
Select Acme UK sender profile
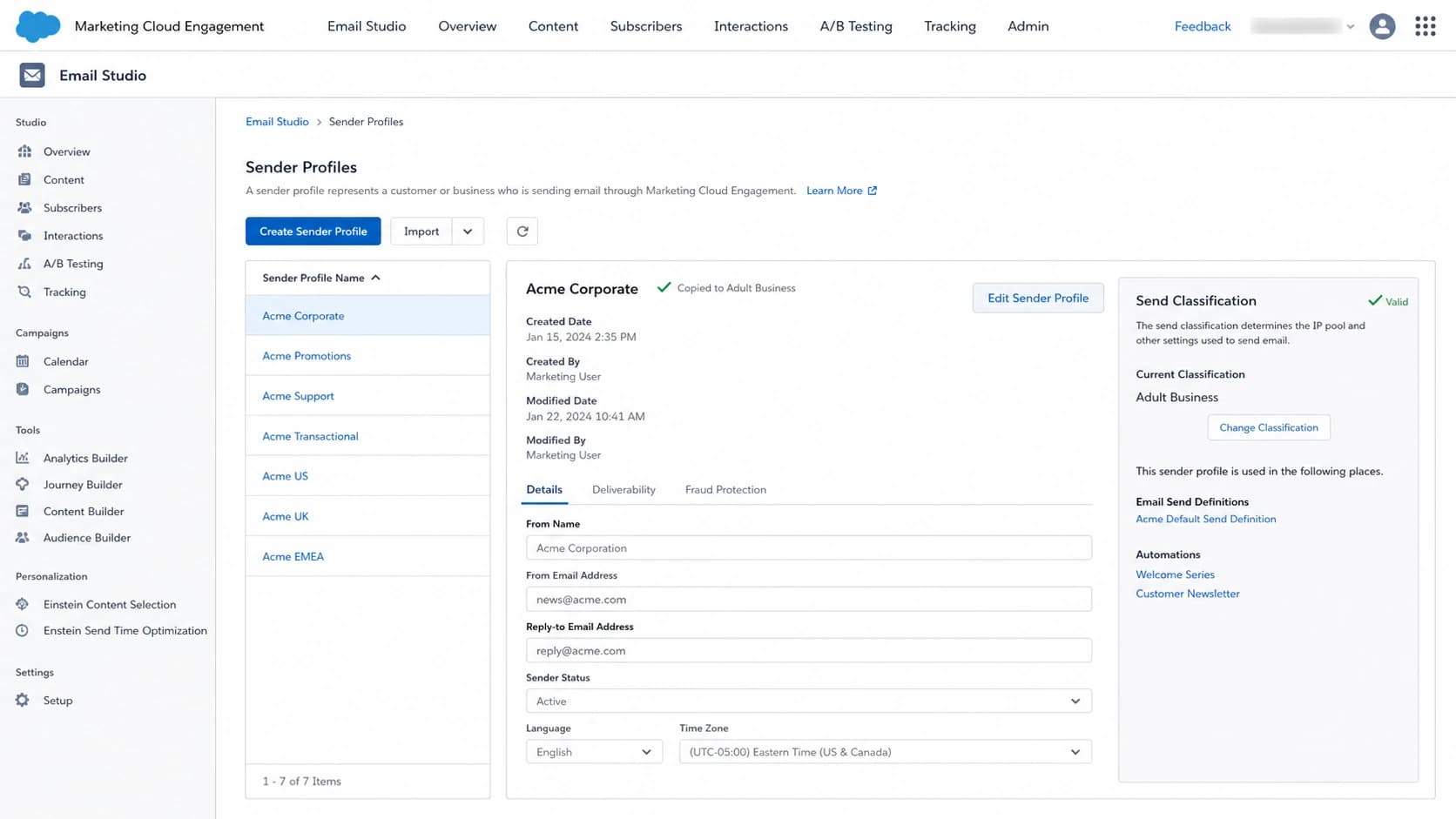367,516
